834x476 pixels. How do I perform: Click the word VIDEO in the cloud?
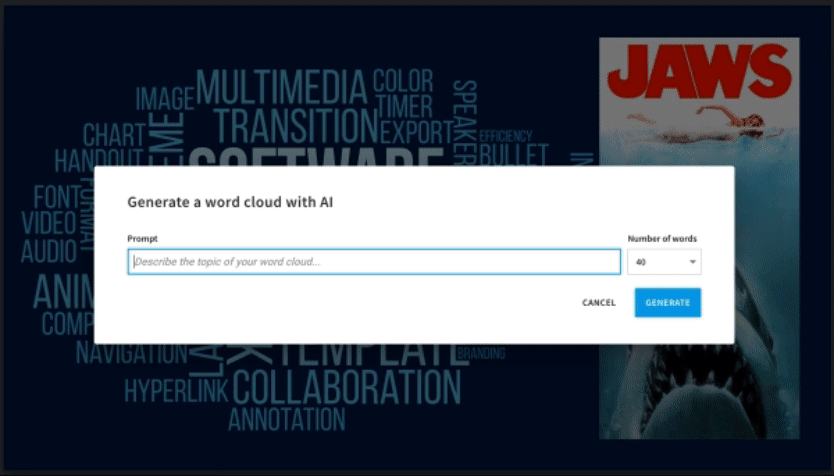[x=48, y=222]
